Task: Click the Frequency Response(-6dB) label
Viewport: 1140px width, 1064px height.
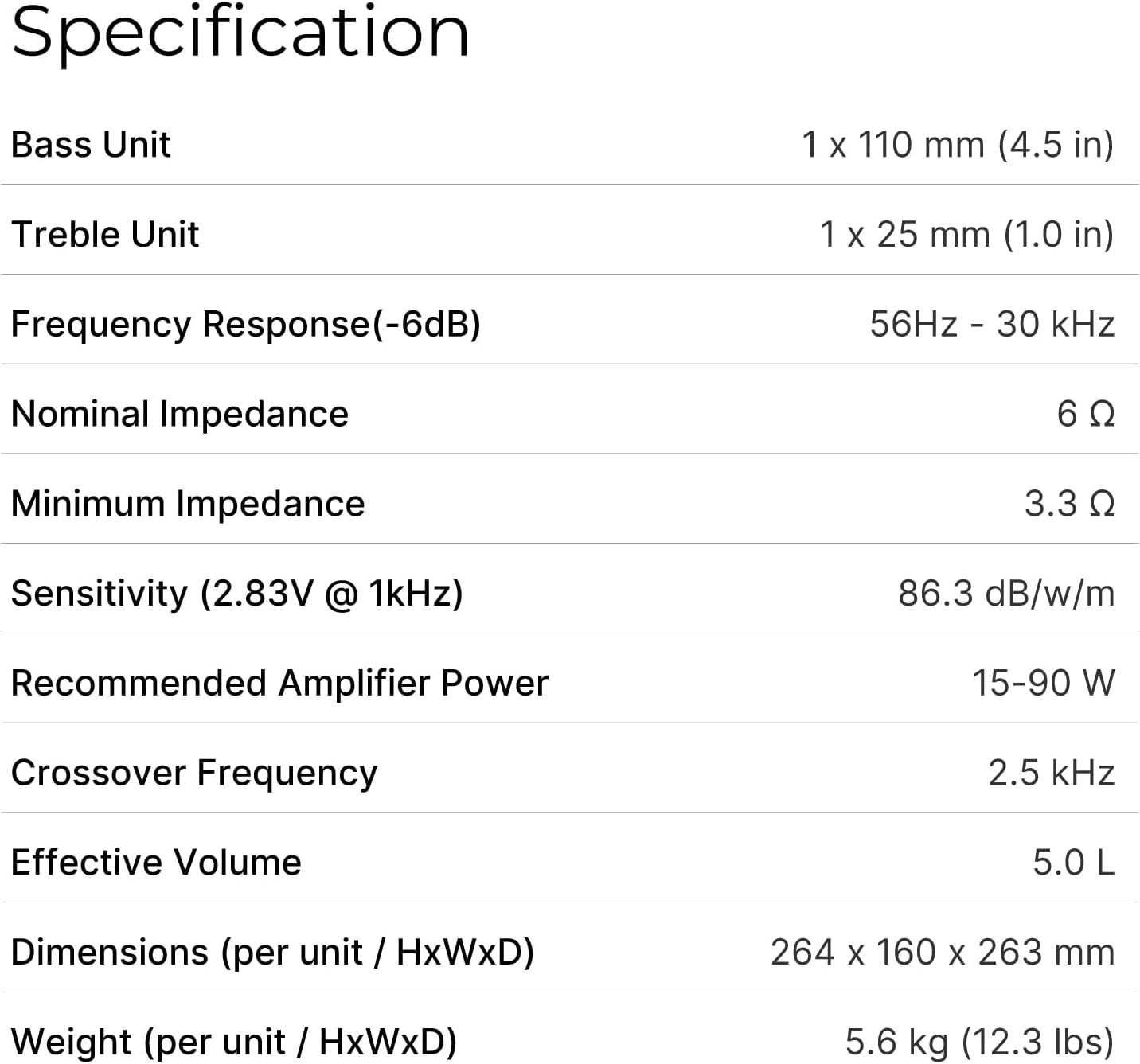Action: (246, 324)
